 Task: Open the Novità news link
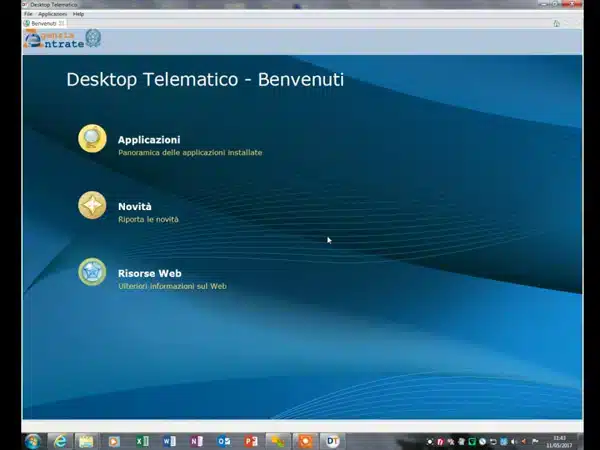pyautogui.click(x=135, y=206)
